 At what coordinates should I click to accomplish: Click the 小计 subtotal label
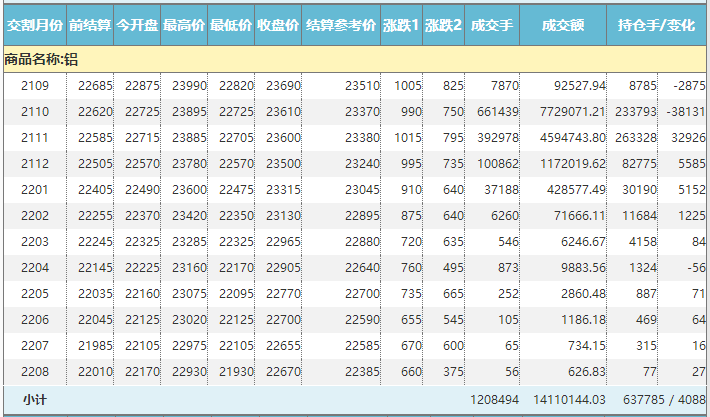click(x=35, y=399)
